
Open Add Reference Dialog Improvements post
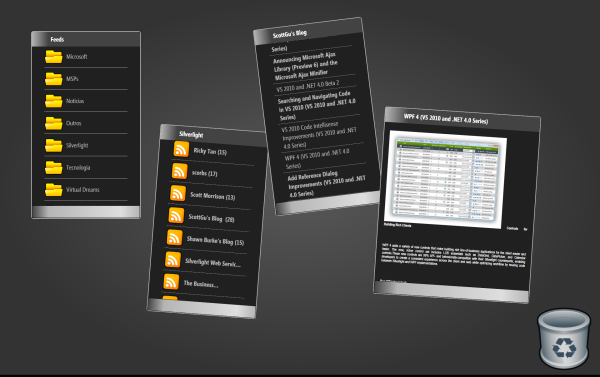326,184
